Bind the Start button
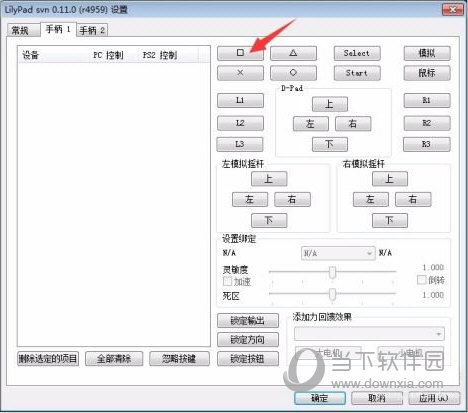Screen dimensions: 468x413 click(357, 73)
